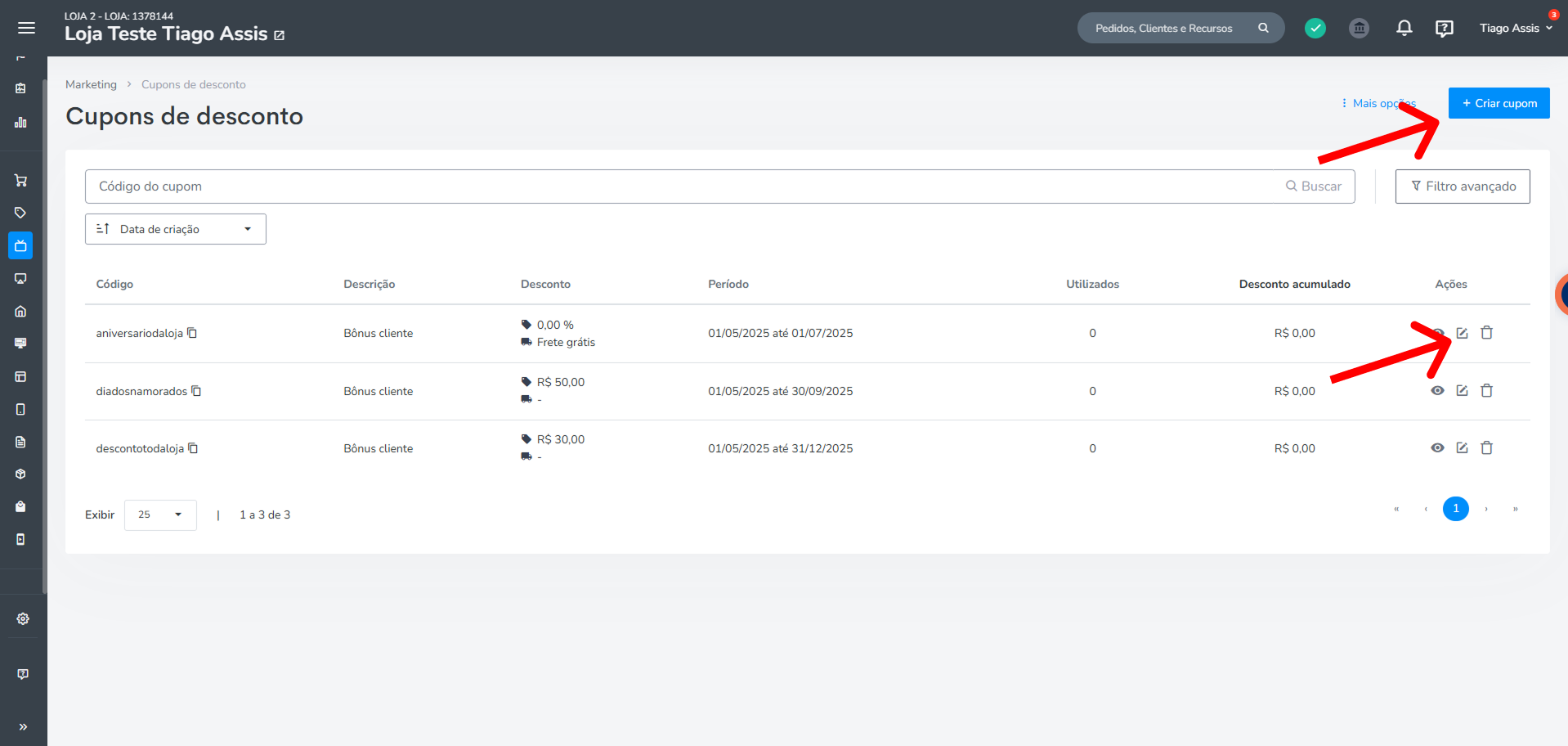This screenshot has height=746, width=1568.
Task: Open the Data de criação sort dropdown
Action: 176,229
